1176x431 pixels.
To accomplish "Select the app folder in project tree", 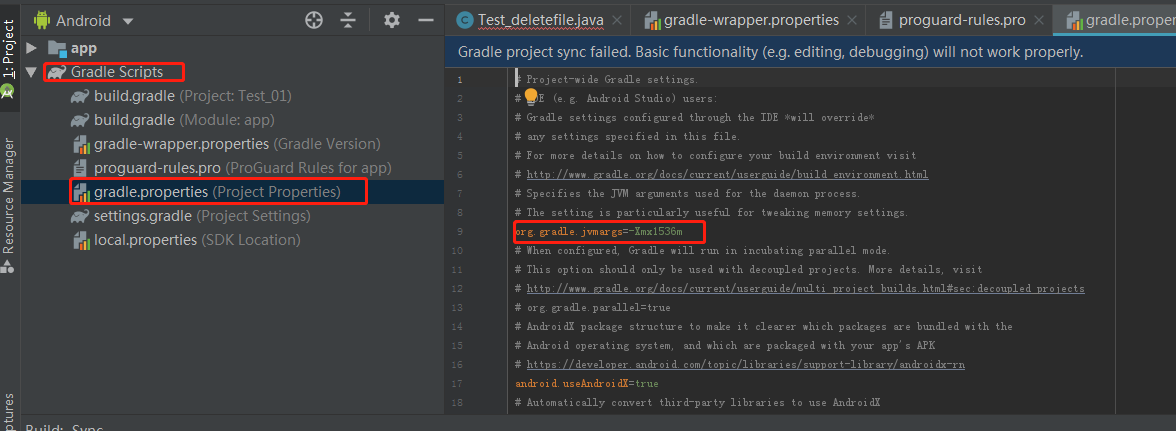I will (x=84, y=49).
